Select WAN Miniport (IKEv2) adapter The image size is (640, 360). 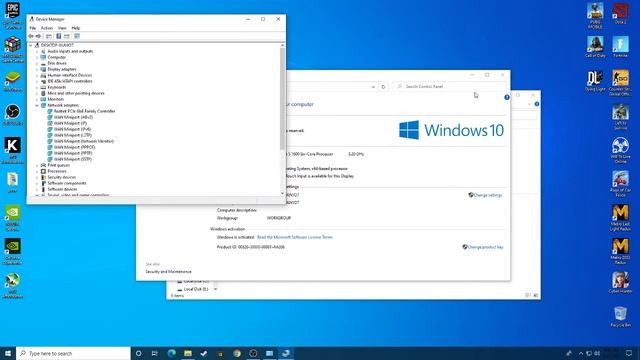(x=73, y=117)
